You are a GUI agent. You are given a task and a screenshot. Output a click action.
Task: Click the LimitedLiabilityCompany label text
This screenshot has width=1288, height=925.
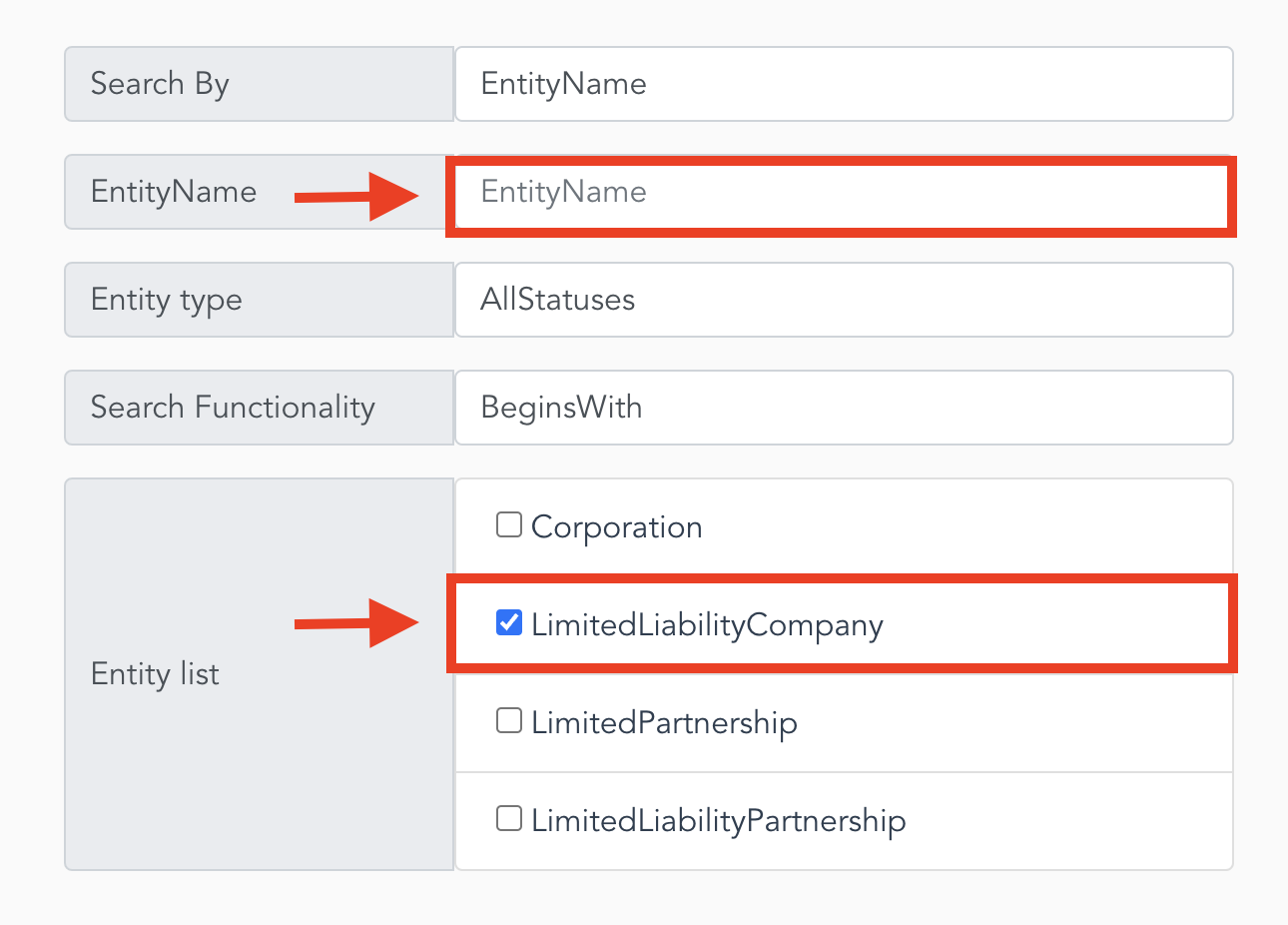707,625
